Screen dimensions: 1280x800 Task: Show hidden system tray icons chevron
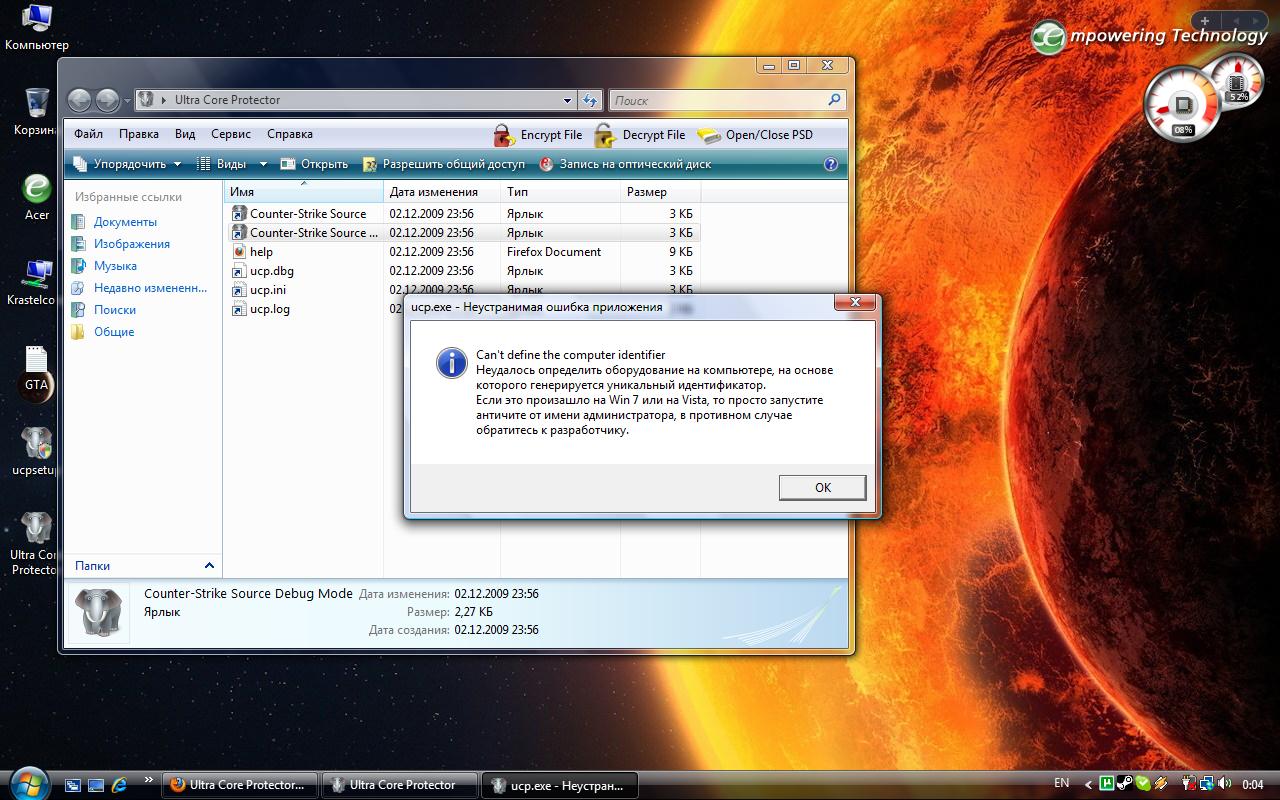pos(1089,784)
